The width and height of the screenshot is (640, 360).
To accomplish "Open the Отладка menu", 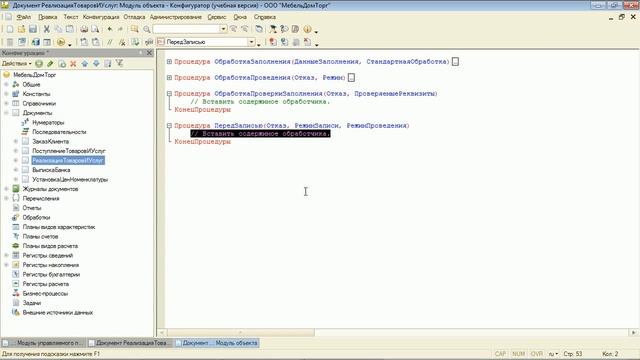I will 134,17.
